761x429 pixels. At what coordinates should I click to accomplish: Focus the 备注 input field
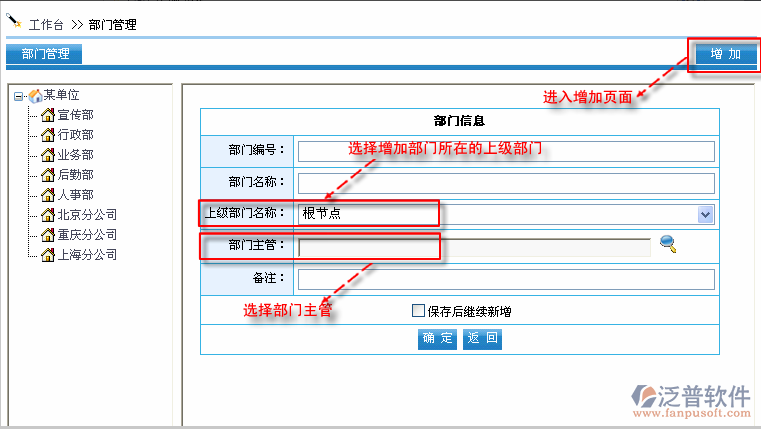coord(506,280)
